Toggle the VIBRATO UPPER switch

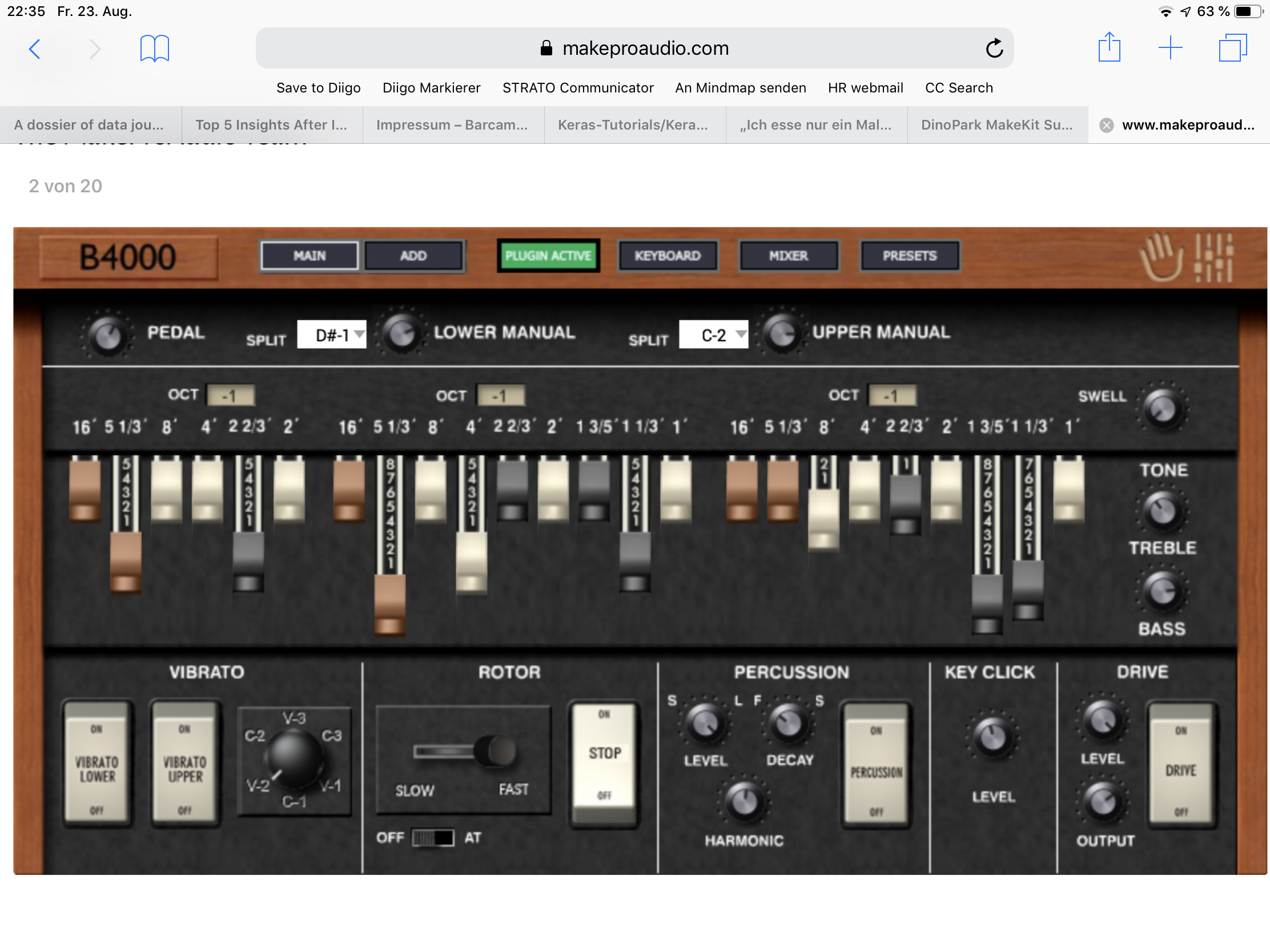(185, 763)
